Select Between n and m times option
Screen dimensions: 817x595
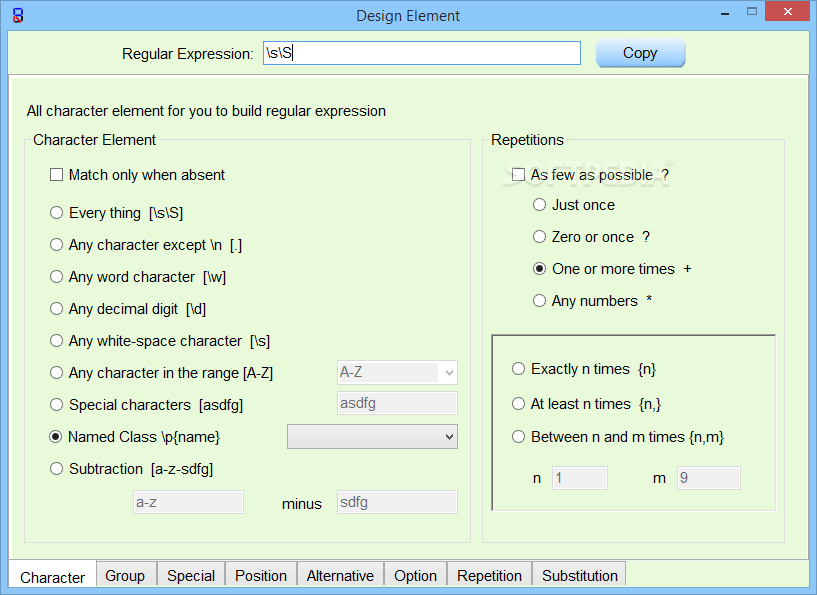pyautogui.click(x=518, y=437)
